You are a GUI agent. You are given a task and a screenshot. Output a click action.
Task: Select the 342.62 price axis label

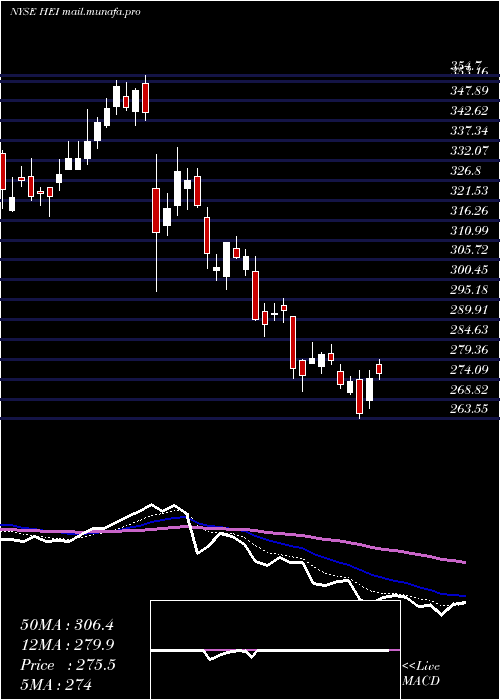pyautogui.click(x=469, y=111)
